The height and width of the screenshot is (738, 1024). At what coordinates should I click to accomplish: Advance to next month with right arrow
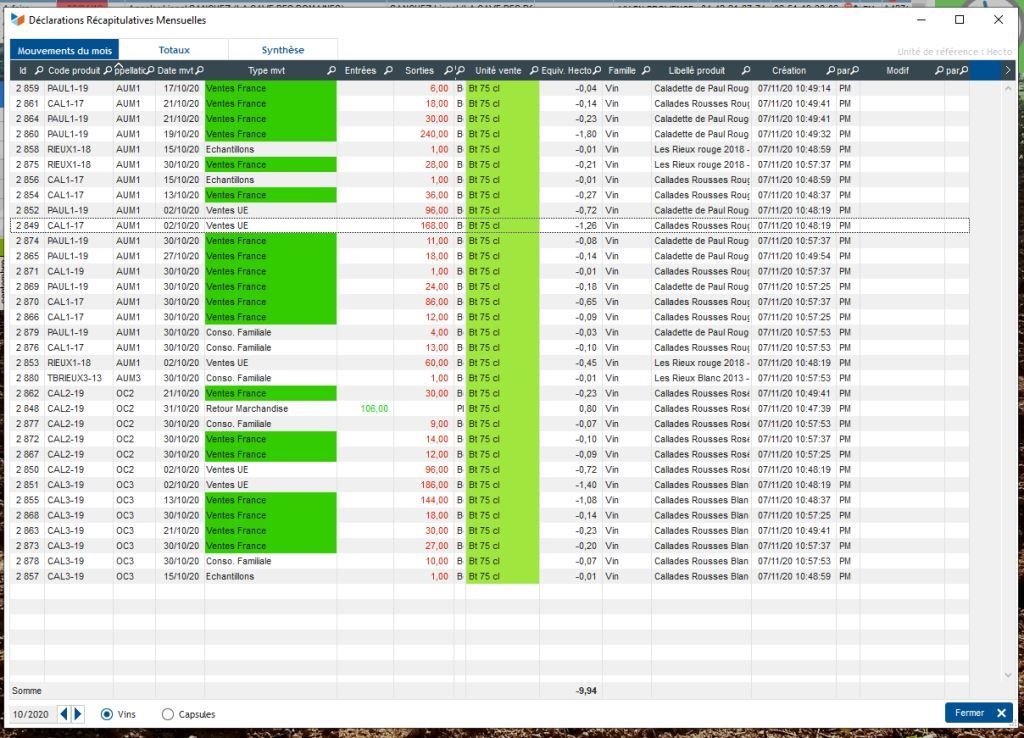(x=79, y=714)
